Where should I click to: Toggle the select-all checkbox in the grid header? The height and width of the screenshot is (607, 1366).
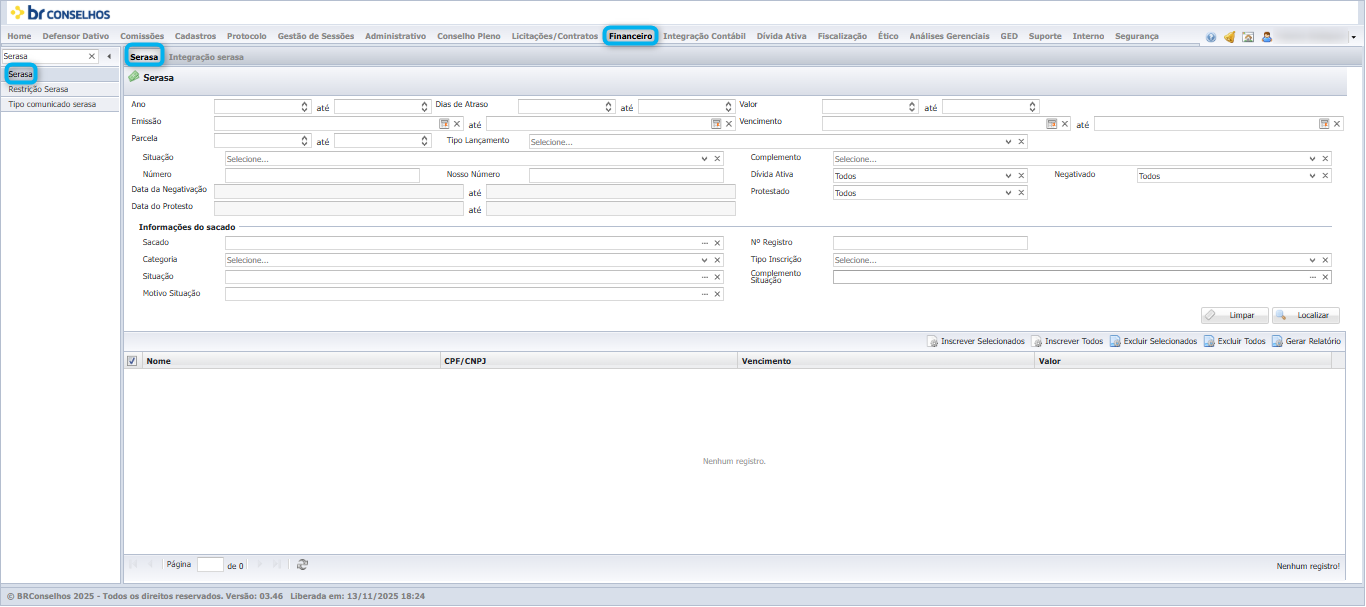(132, 361)
